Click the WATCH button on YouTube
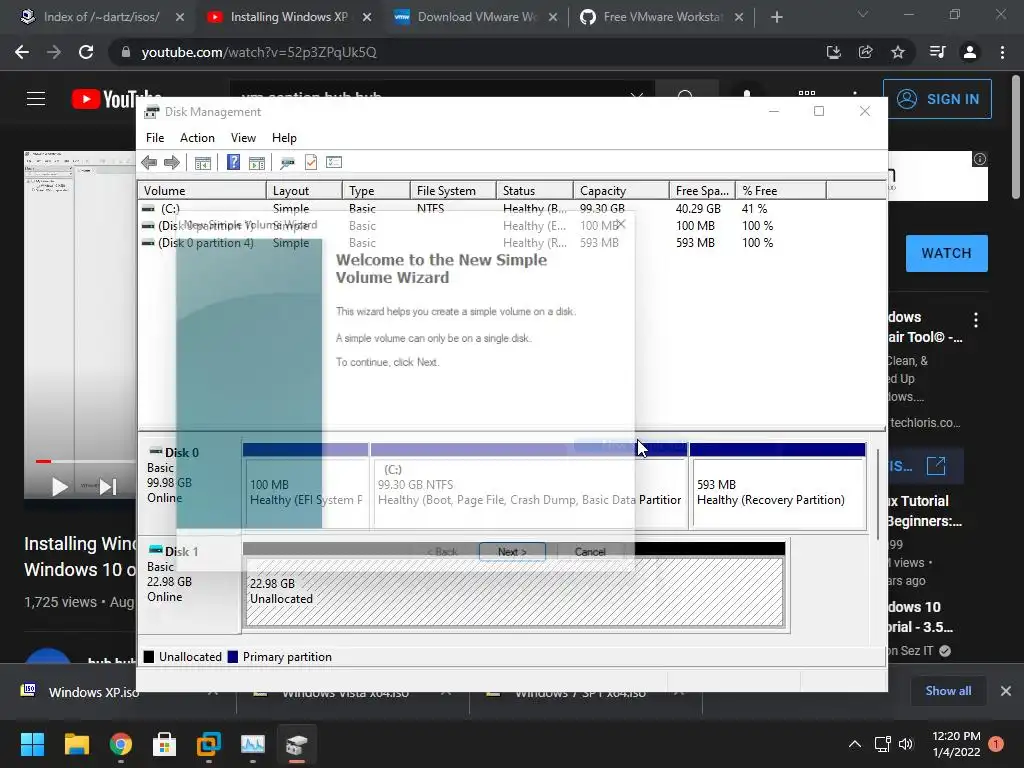The width and height of the screenshot is (1024, 768). point(946,253)
